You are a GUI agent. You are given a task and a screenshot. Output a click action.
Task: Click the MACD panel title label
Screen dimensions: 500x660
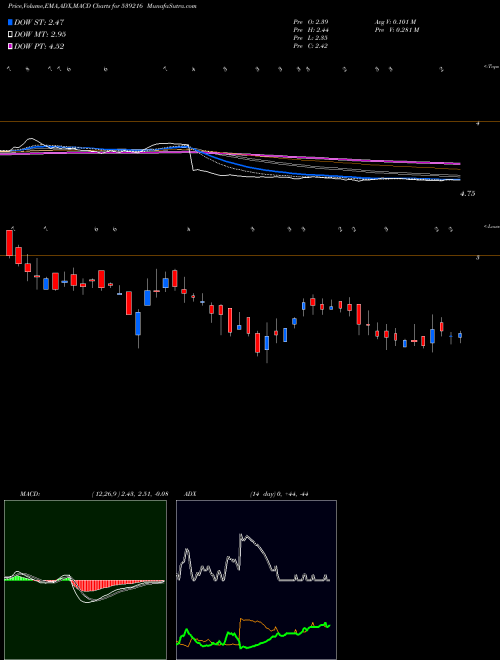(x=29, y=494)
